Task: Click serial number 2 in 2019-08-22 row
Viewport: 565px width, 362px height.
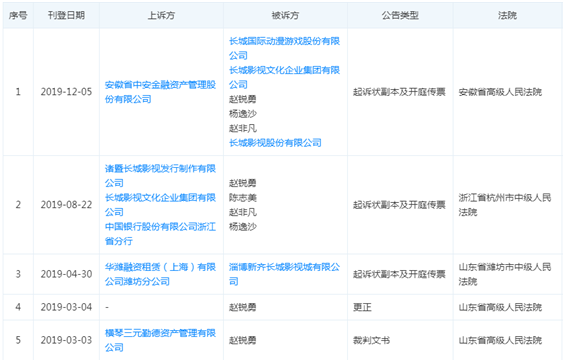Action: pyautogui.click(x=18, y=205)
